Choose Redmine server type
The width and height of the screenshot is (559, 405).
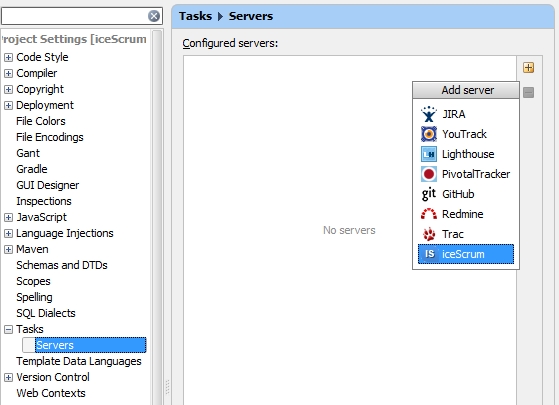(466, 214)
